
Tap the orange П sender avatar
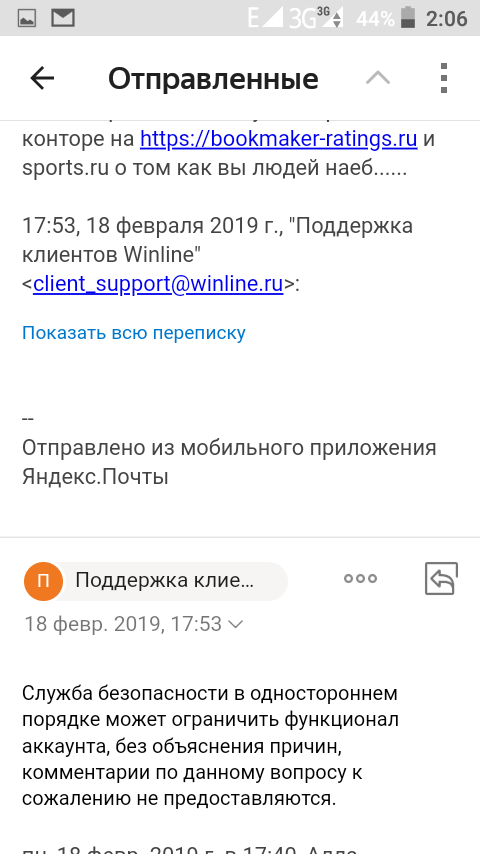click(x=44, y=581)
